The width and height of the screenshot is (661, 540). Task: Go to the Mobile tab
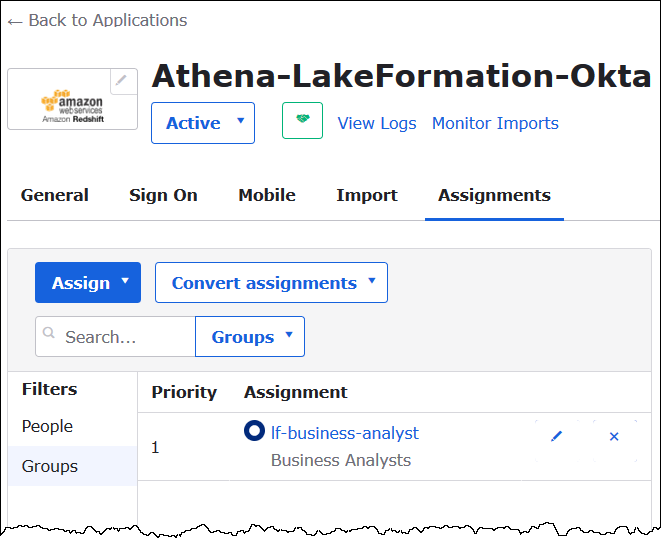pos(267,195)
